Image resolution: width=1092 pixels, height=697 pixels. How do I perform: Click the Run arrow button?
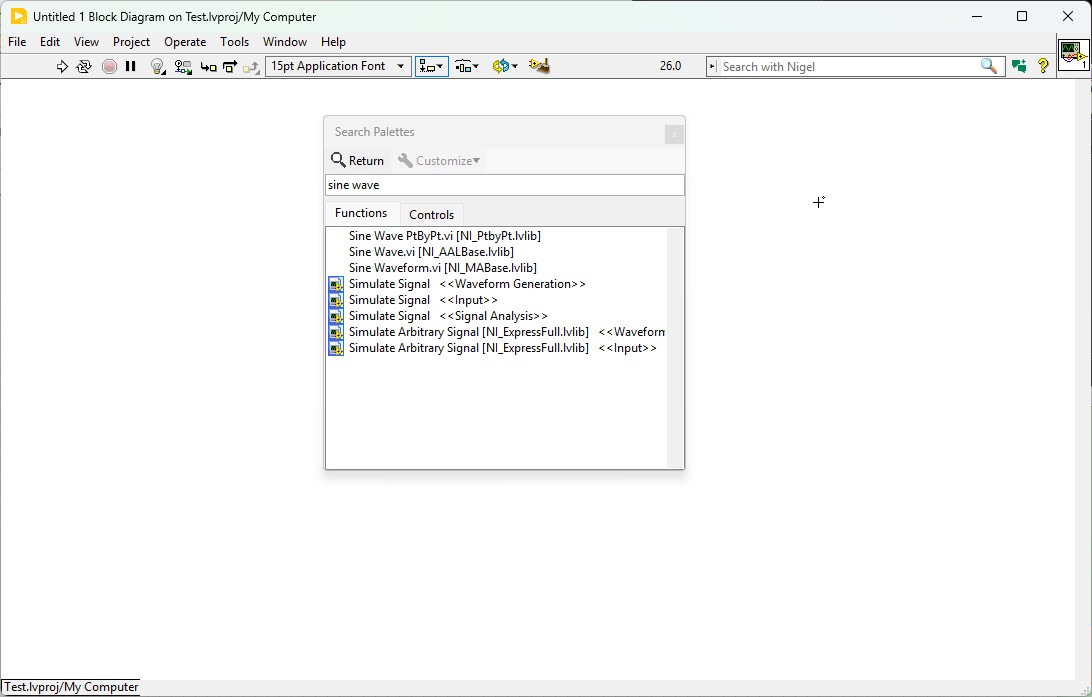click(x=62, y=66)
